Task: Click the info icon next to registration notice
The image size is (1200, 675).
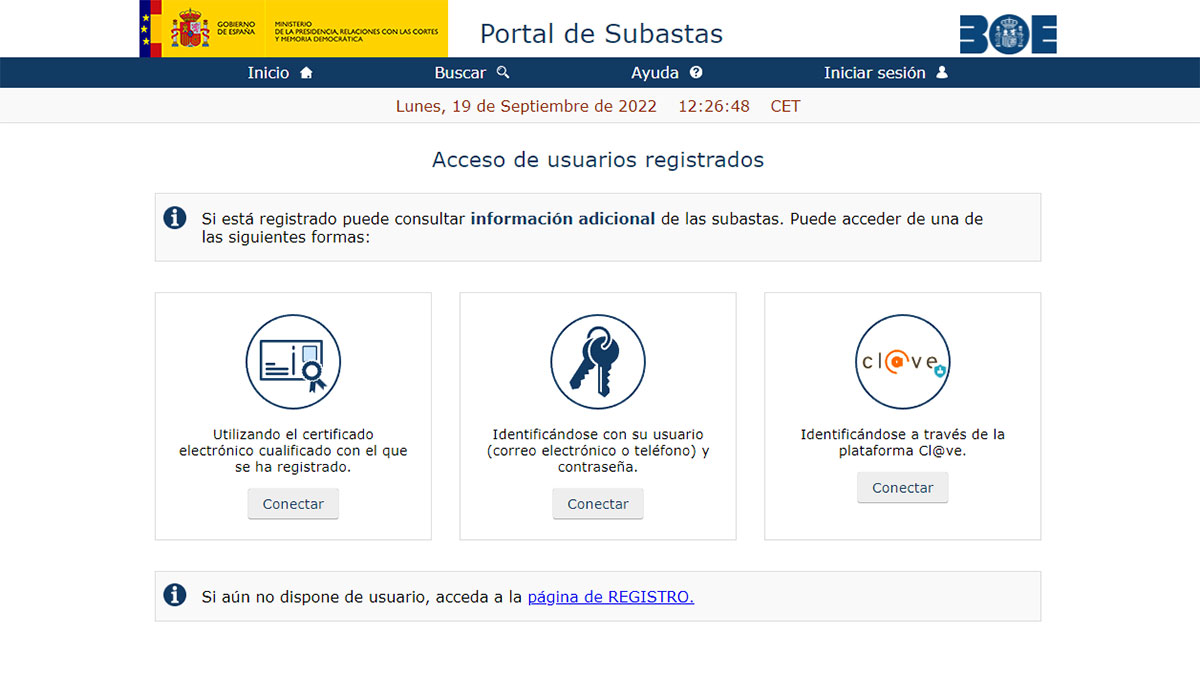Action: pyautogui.click(x=175, y=595)
